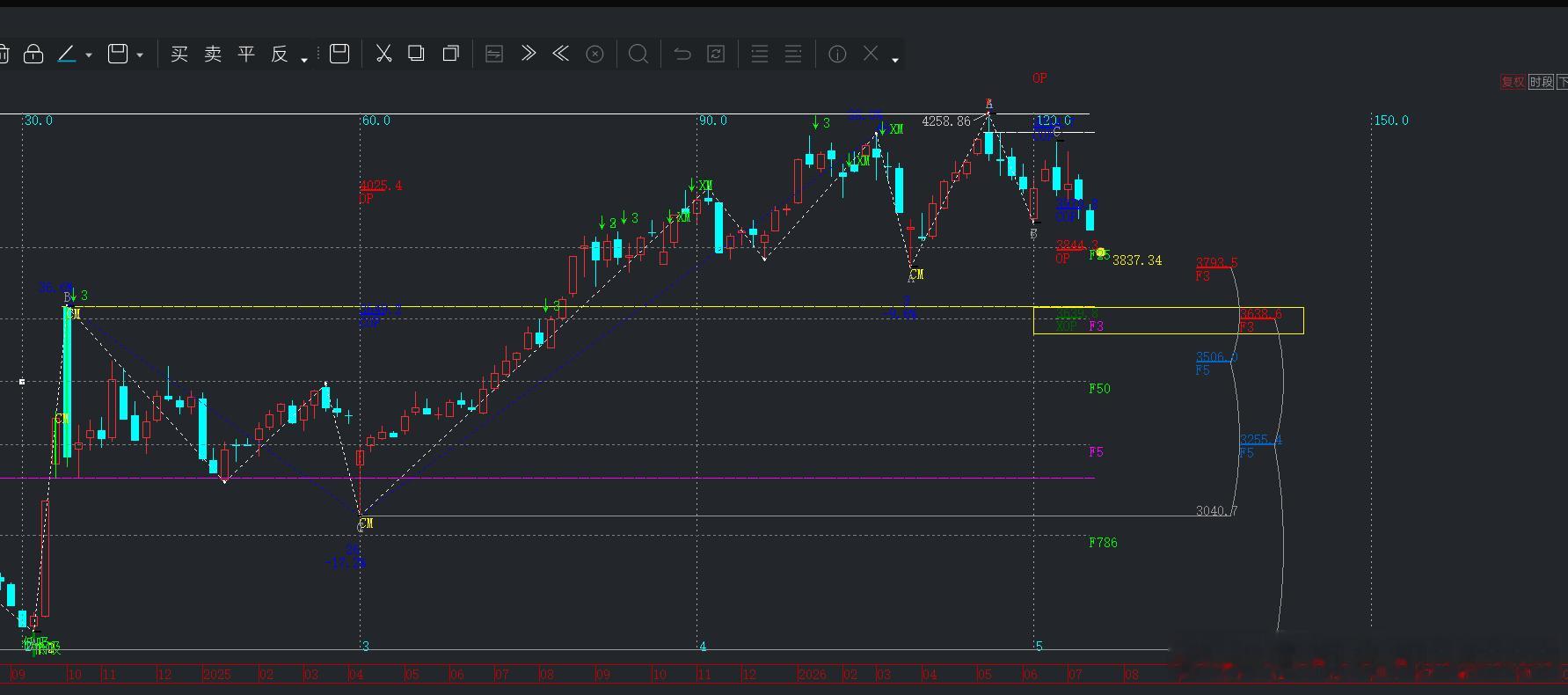The height and width of the screenshot is (695, 1568).
Task: Select the line drawing tool
Action: tap(67, 55)
